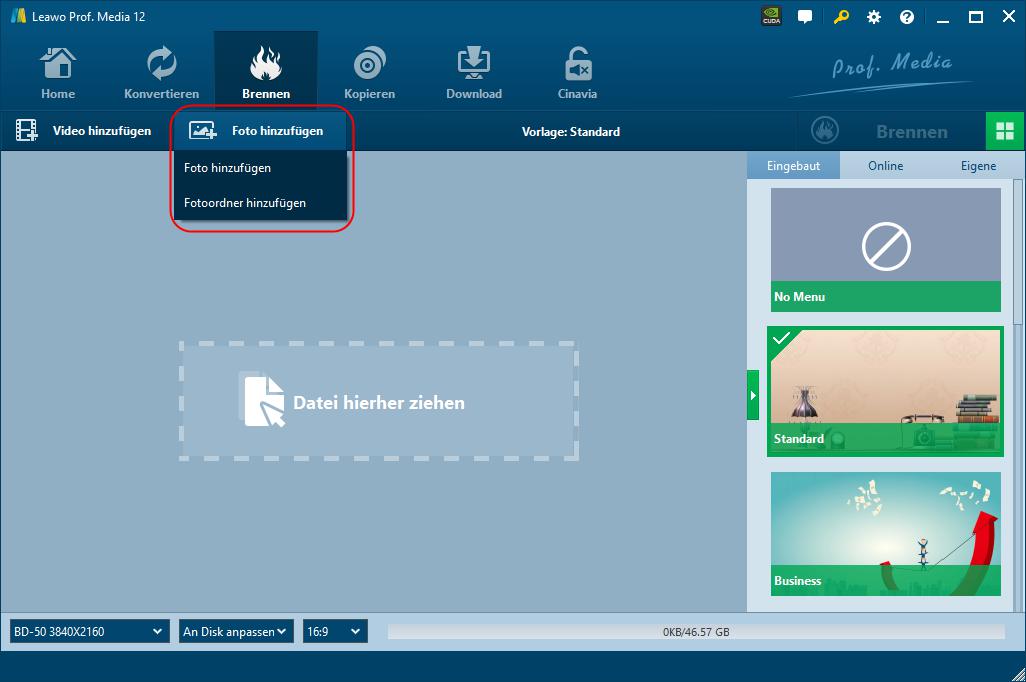Select the Standard menu template
This screenshot has height=682, width=1026.
click(x=885, y=391)
